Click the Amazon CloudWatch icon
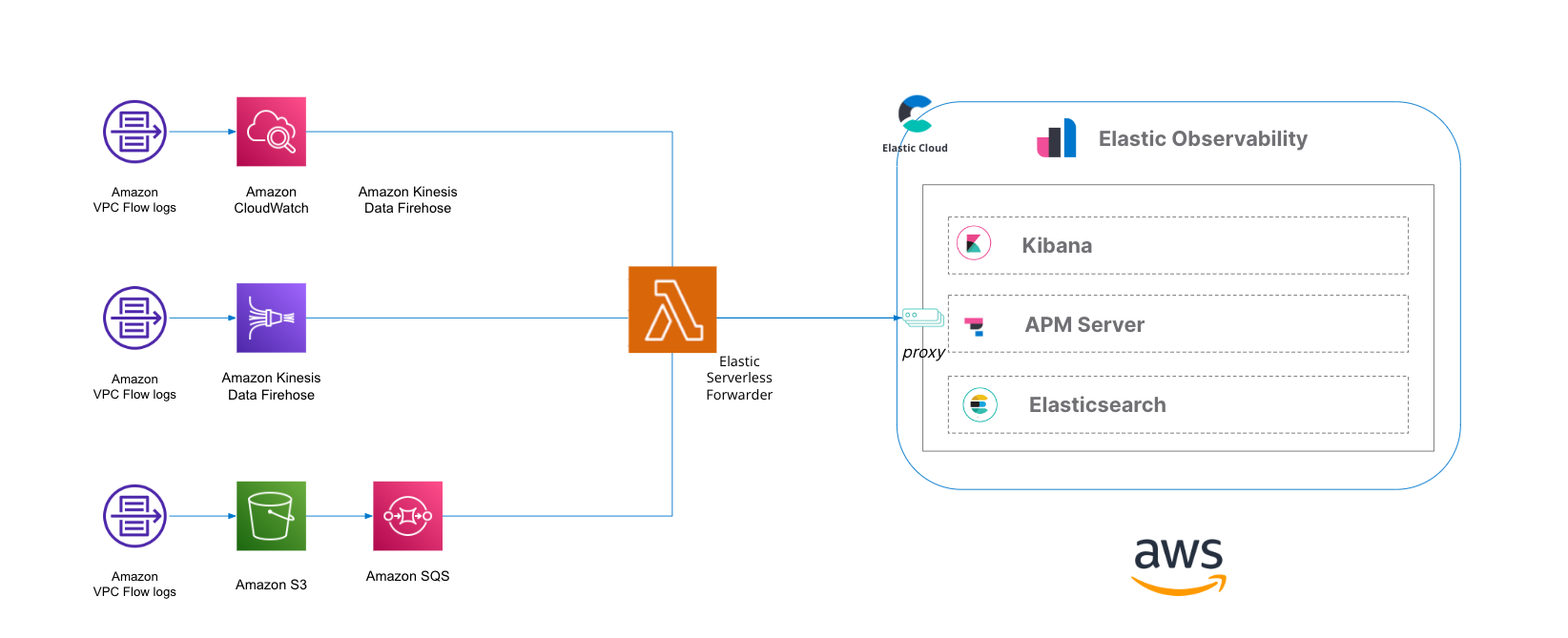This screenshot has height=638, width=1568. tap(271, 132)
